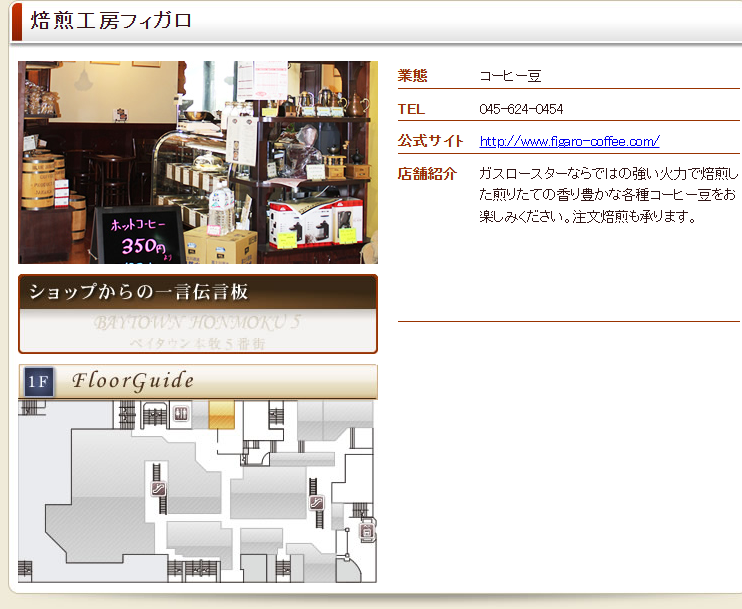Click the 業態 label
742x609 pixels.
pos(412,76)
